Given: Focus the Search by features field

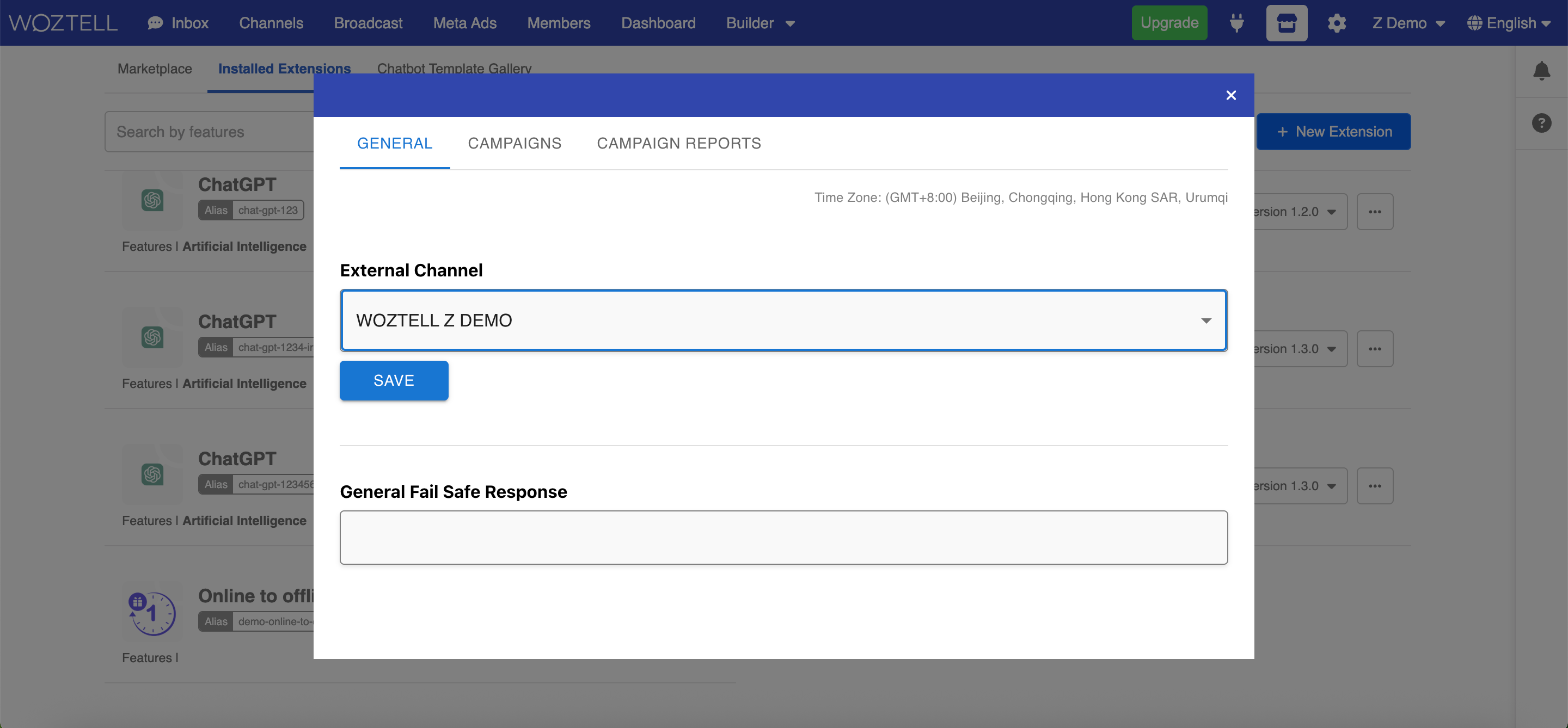Looking at the screenshot, I should coord(210,131).
